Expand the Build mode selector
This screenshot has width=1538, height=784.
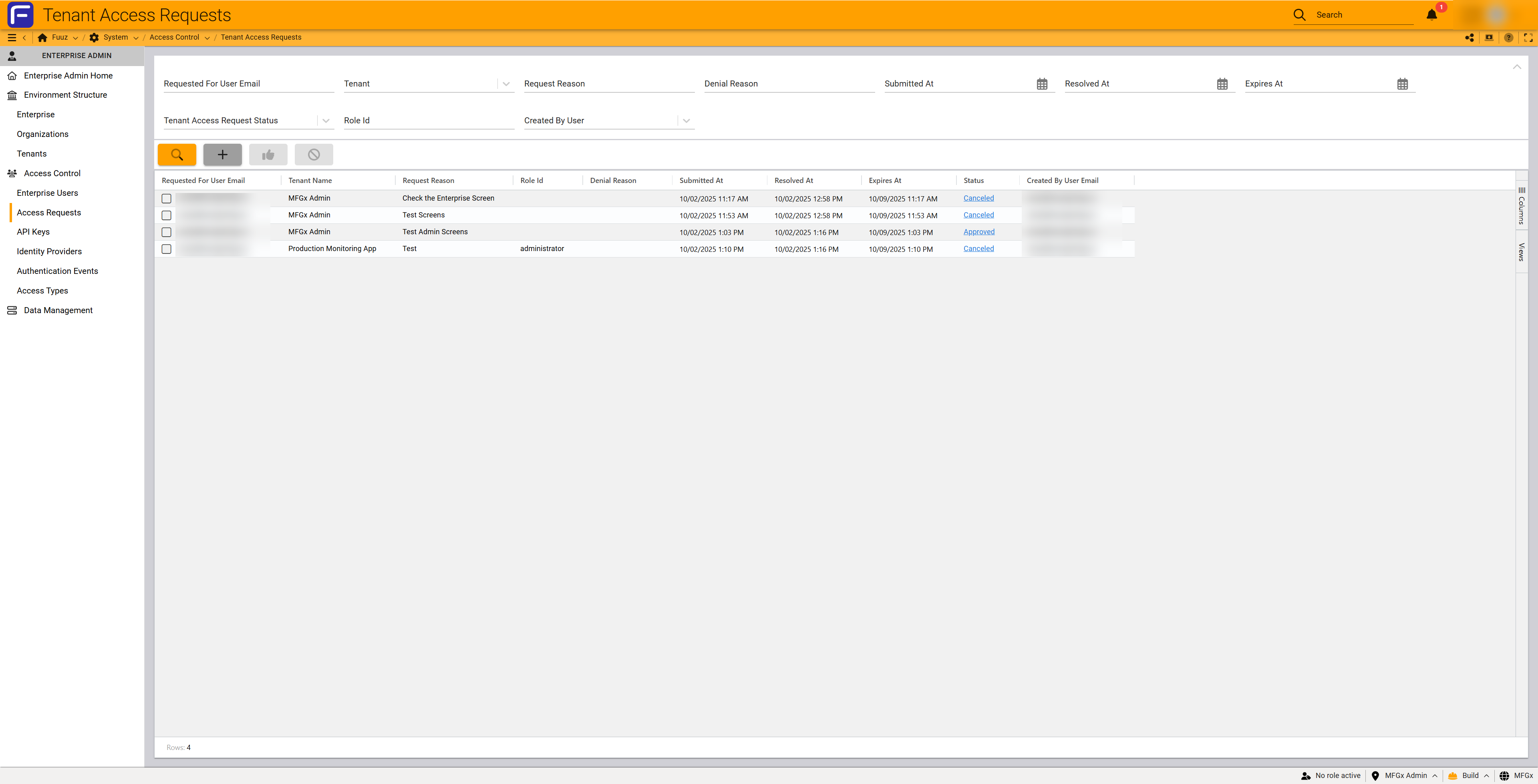1487,776
